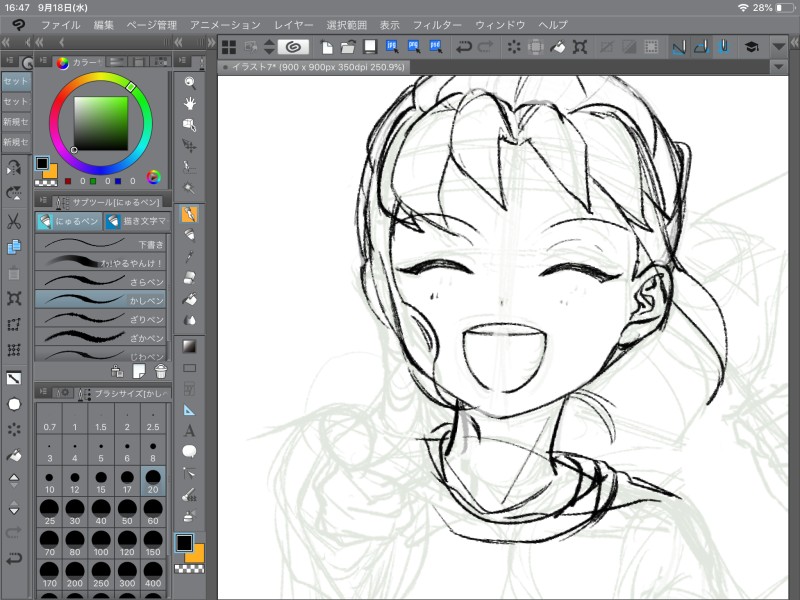Toggle snap to grid clip icon
800x600 pixels.
(723, 47)
